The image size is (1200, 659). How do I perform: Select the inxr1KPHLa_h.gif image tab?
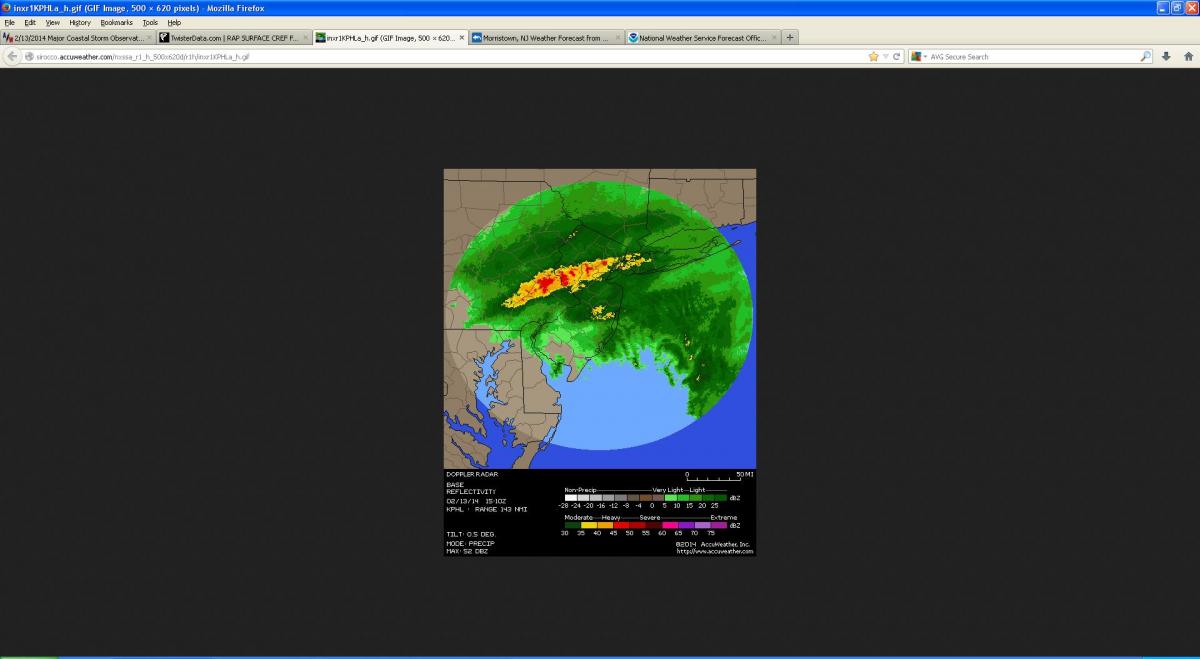pos(390,38)
